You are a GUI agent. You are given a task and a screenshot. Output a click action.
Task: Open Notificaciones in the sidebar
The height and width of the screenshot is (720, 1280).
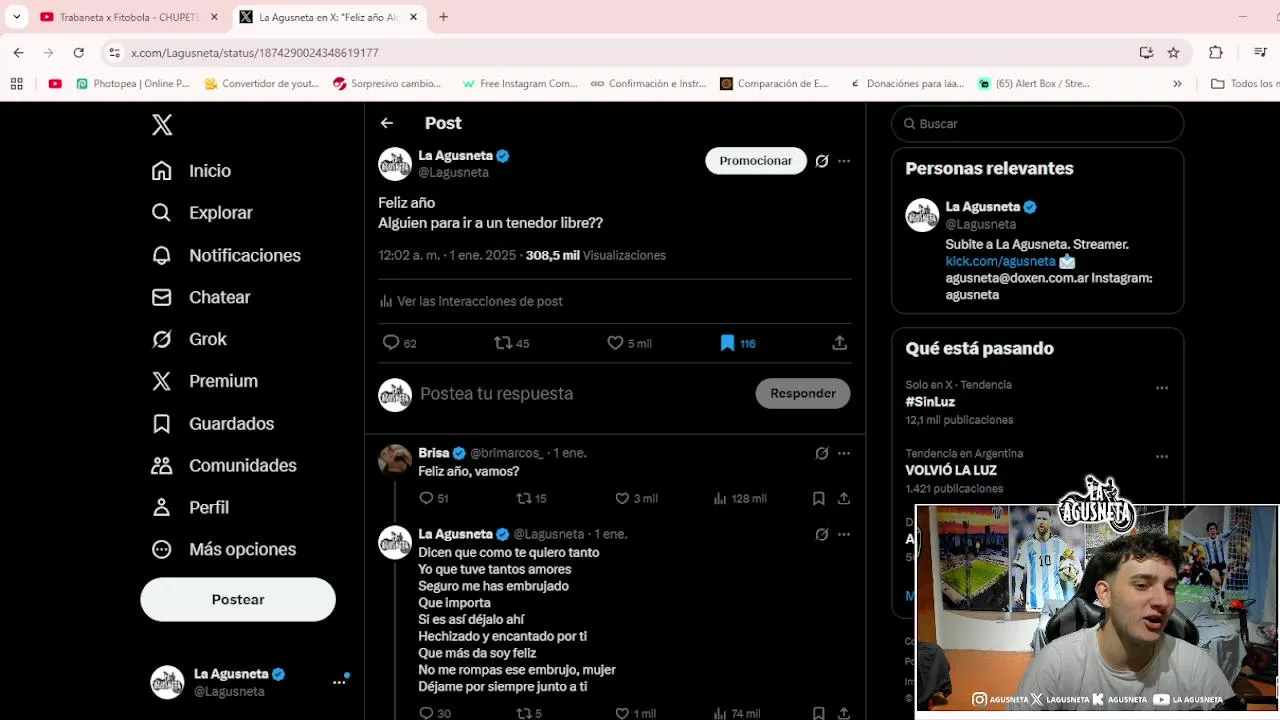(x=226, y=255)
